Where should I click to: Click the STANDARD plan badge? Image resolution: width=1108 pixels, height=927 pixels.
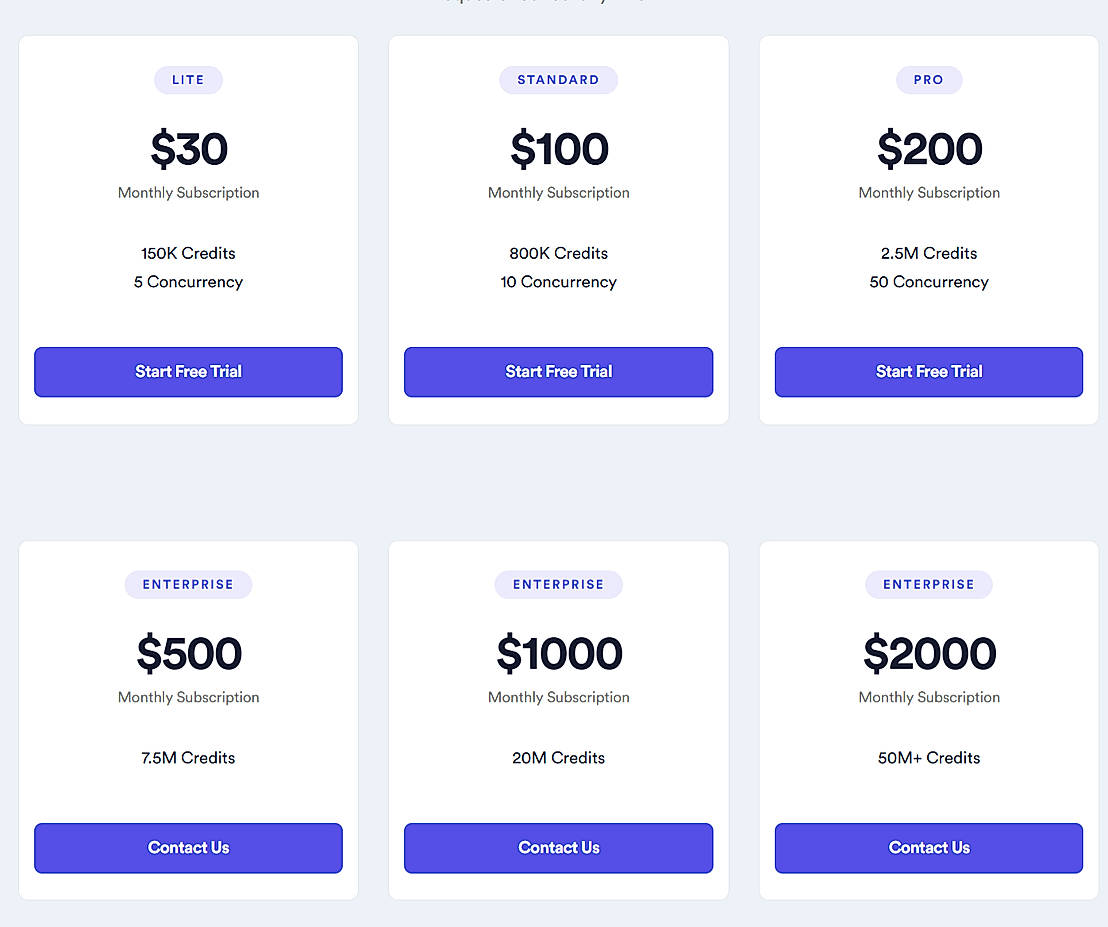[558, 80]
